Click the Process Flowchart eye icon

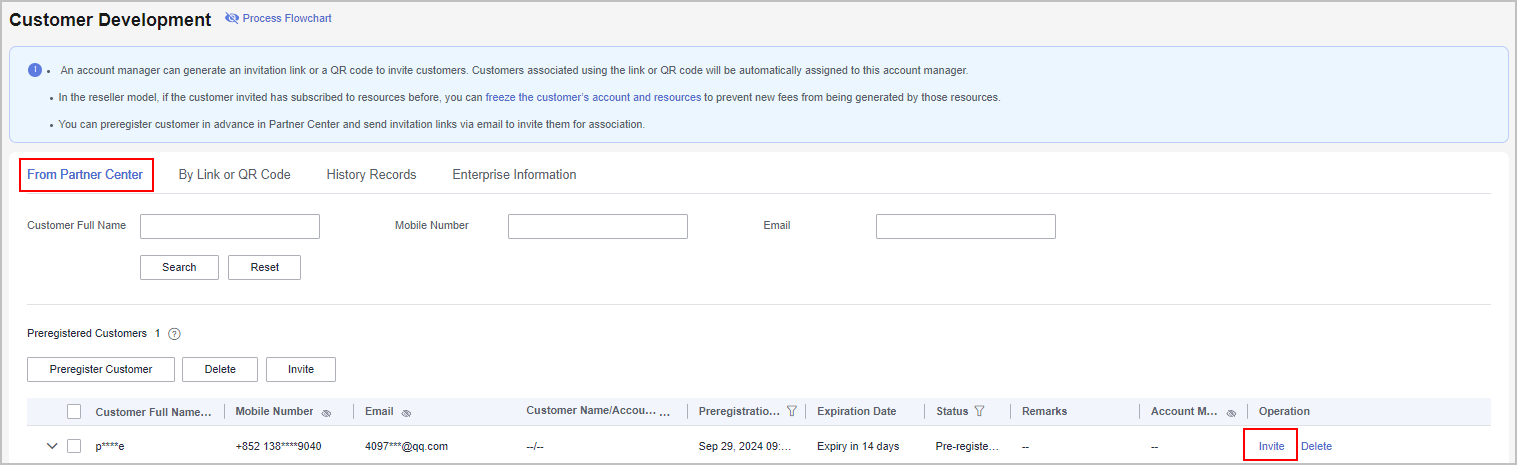pos(232,19)
